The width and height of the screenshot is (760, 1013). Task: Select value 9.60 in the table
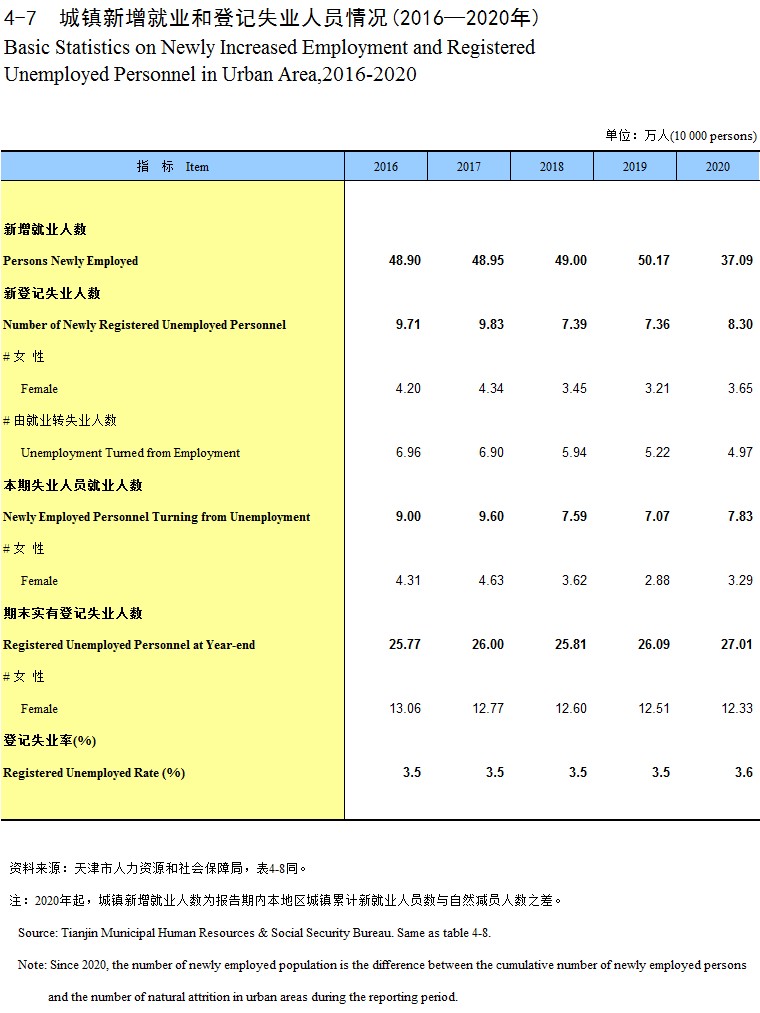(x=491, y=516)
